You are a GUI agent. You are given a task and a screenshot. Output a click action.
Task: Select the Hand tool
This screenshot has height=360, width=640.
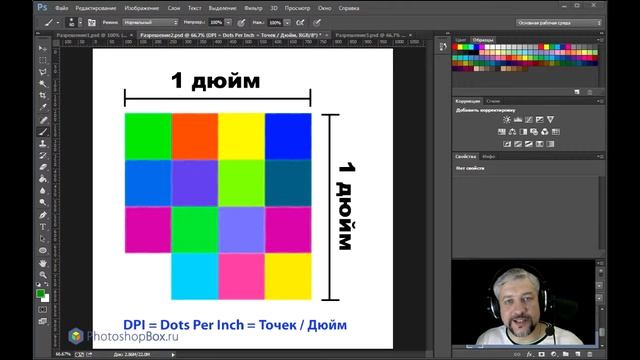point(42,263)
